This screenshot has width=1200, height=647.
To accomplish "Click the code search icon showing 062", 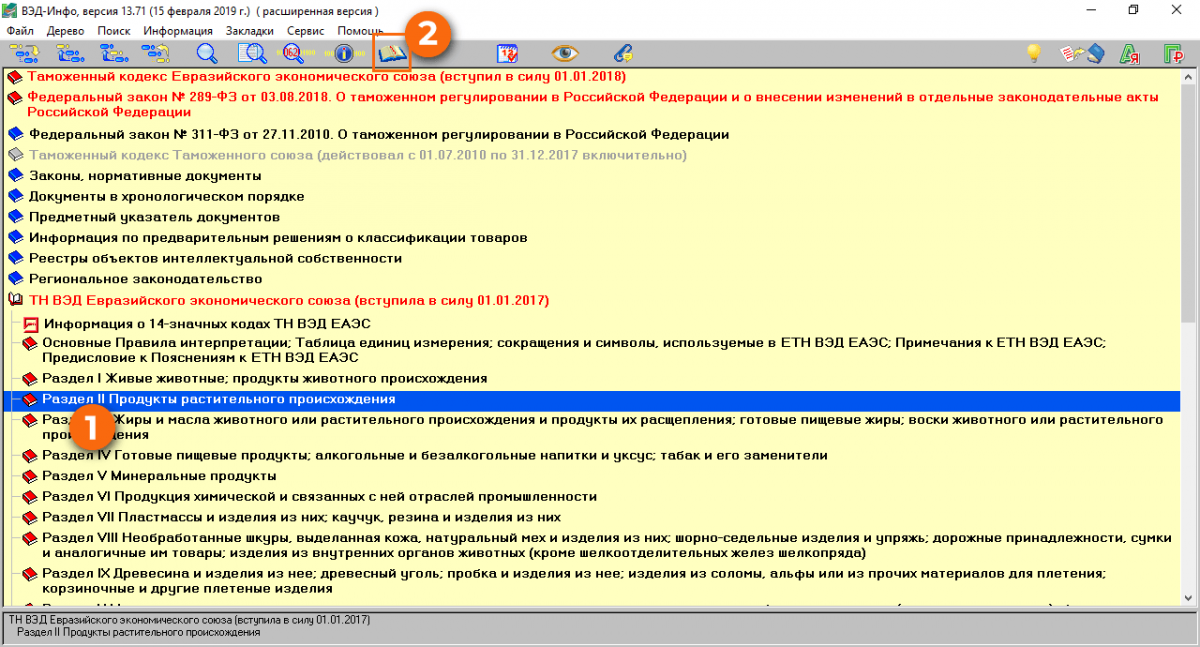I will 293,54.
